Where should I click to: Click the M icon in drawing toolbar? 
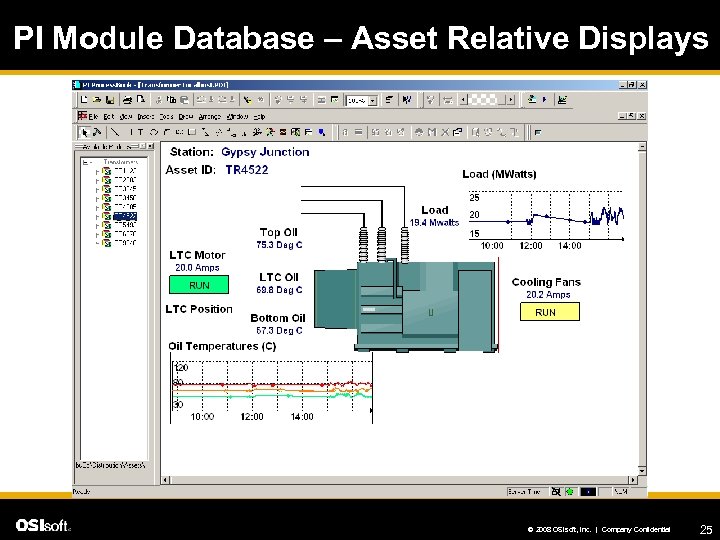432,132
